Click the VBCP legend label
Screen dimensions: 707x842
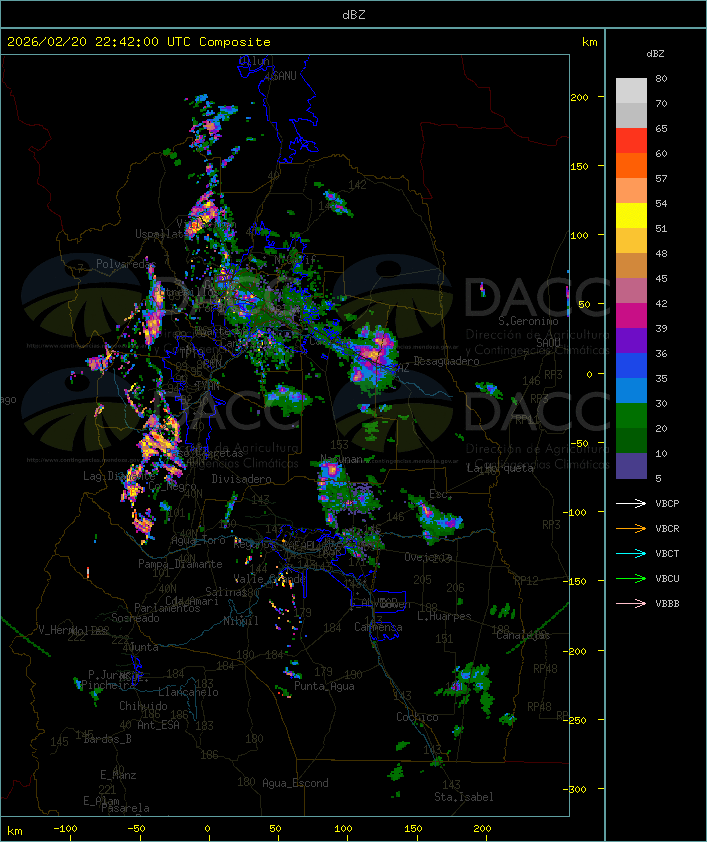(x=667, y=503)
